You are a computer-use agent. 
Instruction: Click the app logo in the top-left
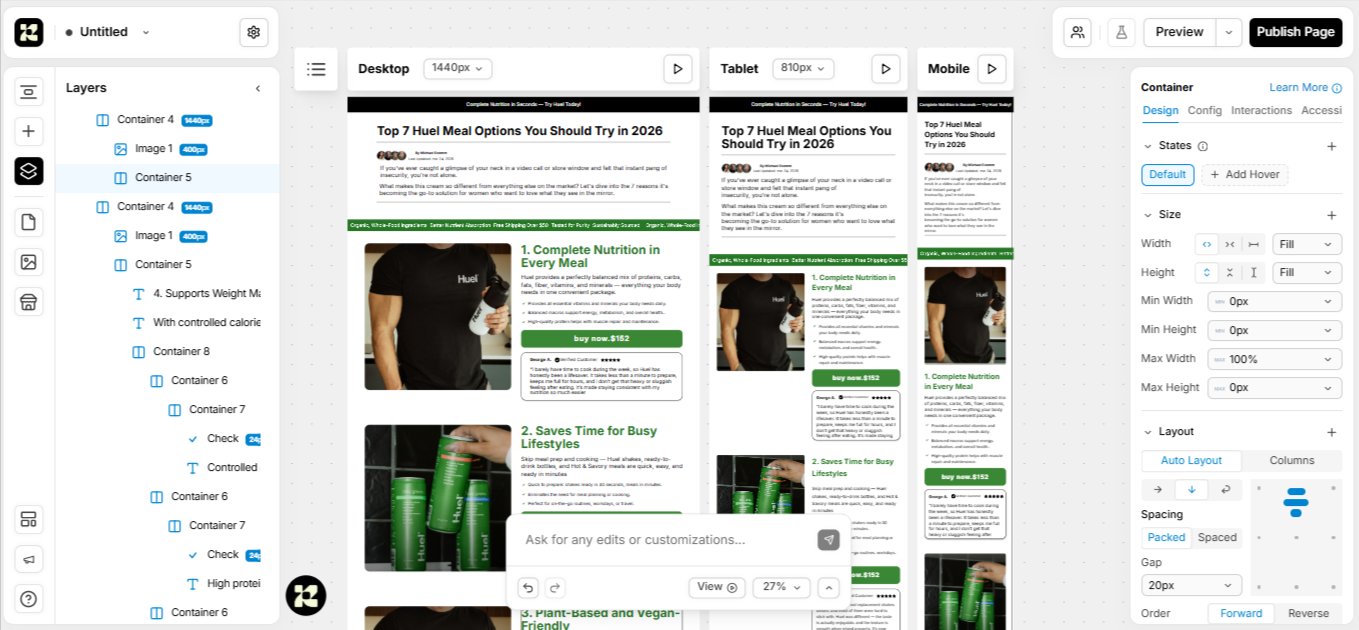[29, 32]
